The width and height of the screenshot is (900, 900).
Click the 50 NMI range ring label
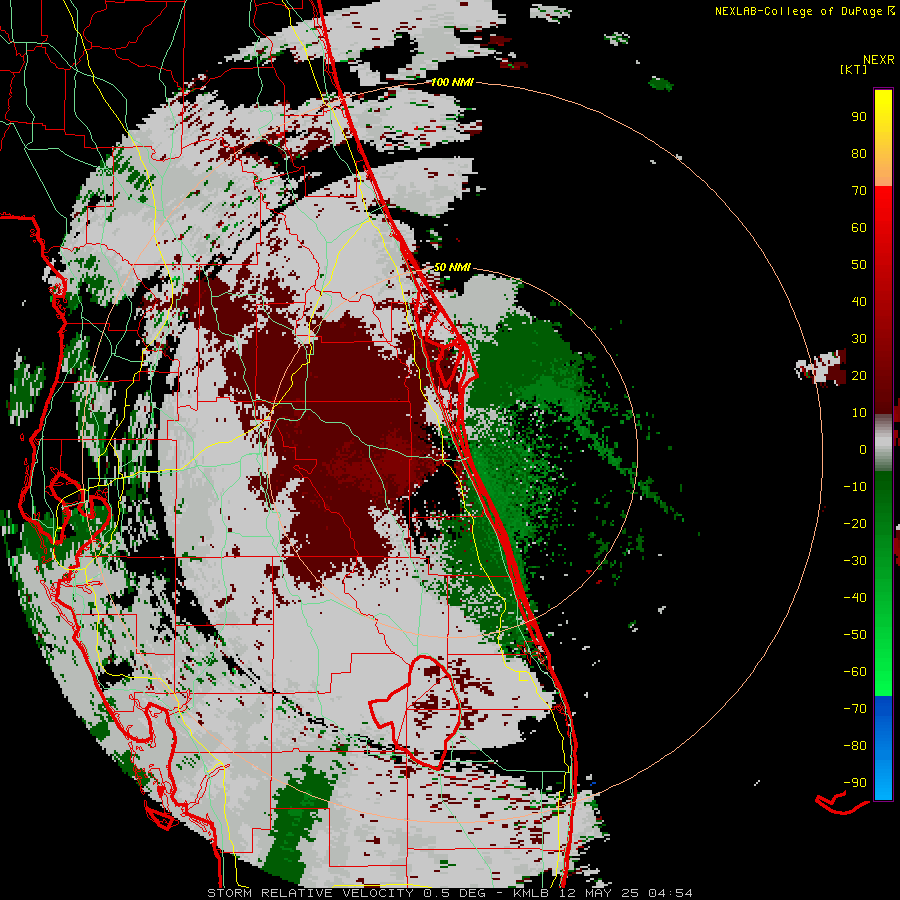click(x=452, y=267)
